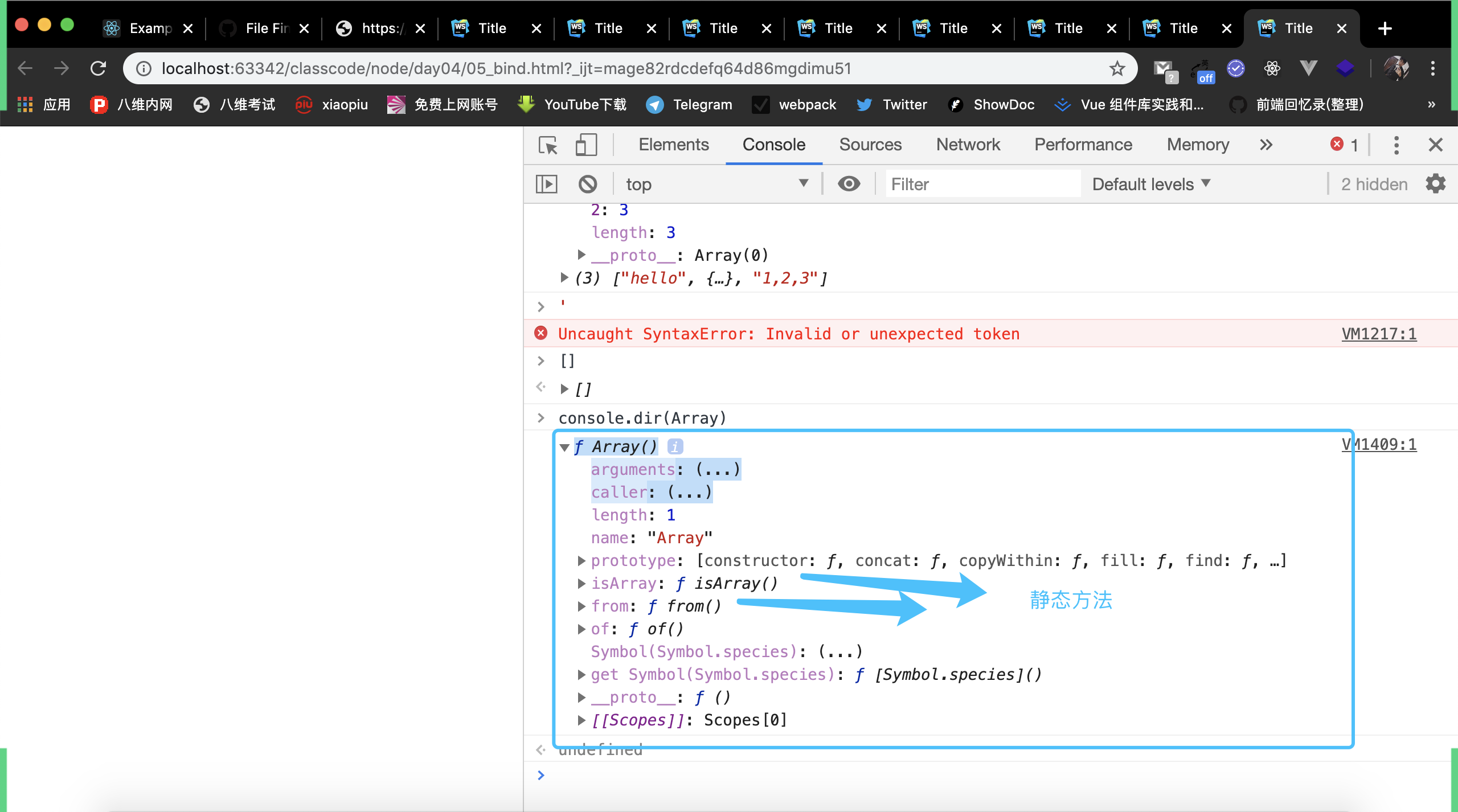Open the Default levels dropdown

[x=1150, y=183]
